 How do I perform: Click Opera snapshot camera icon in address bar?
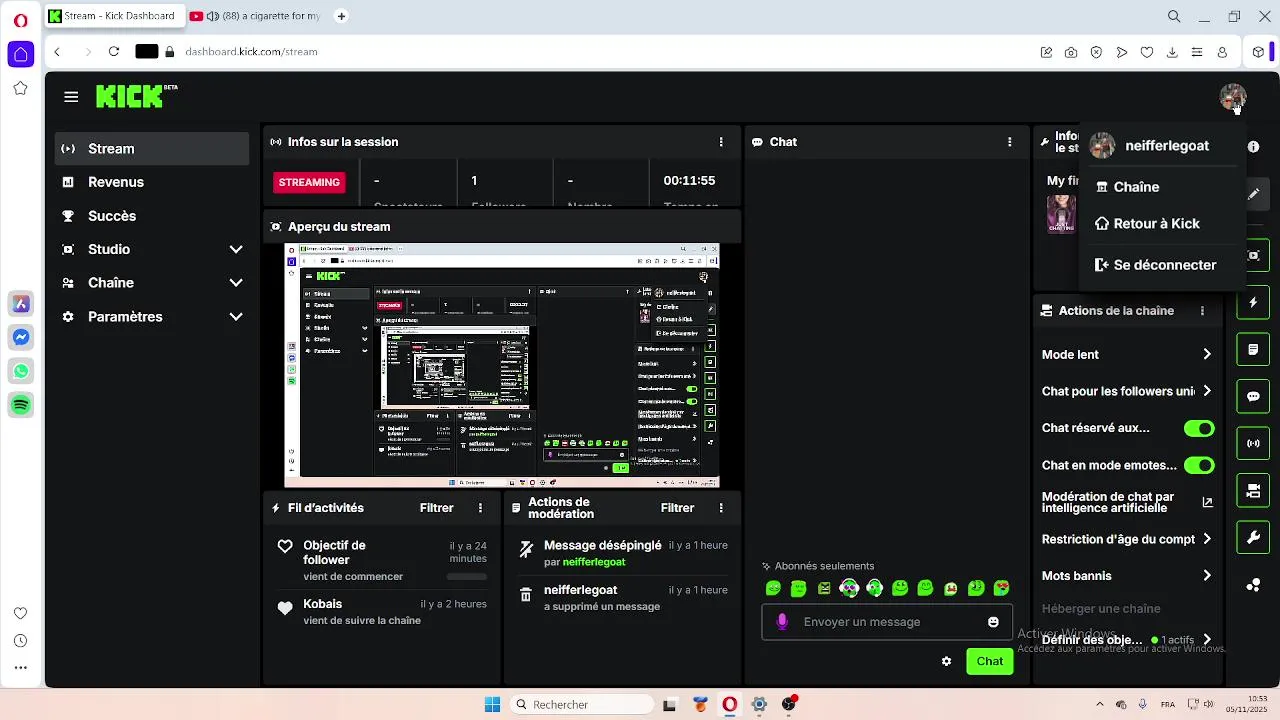click(x=1071, y=52)
